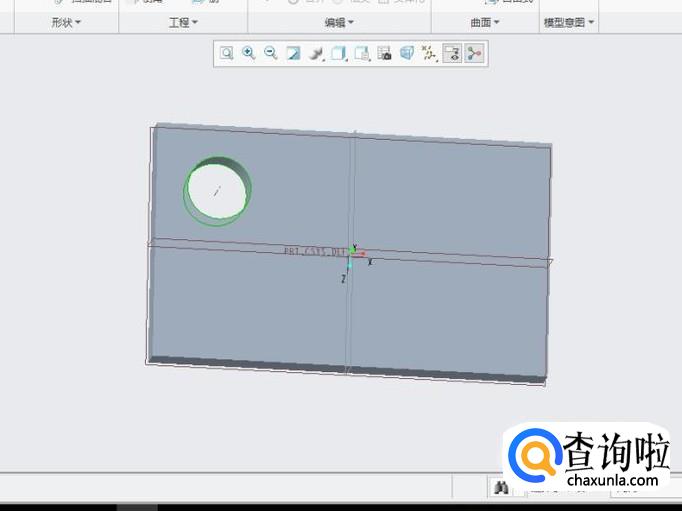
Task: Select the Zoom In tool
Action: coord(249,54)
